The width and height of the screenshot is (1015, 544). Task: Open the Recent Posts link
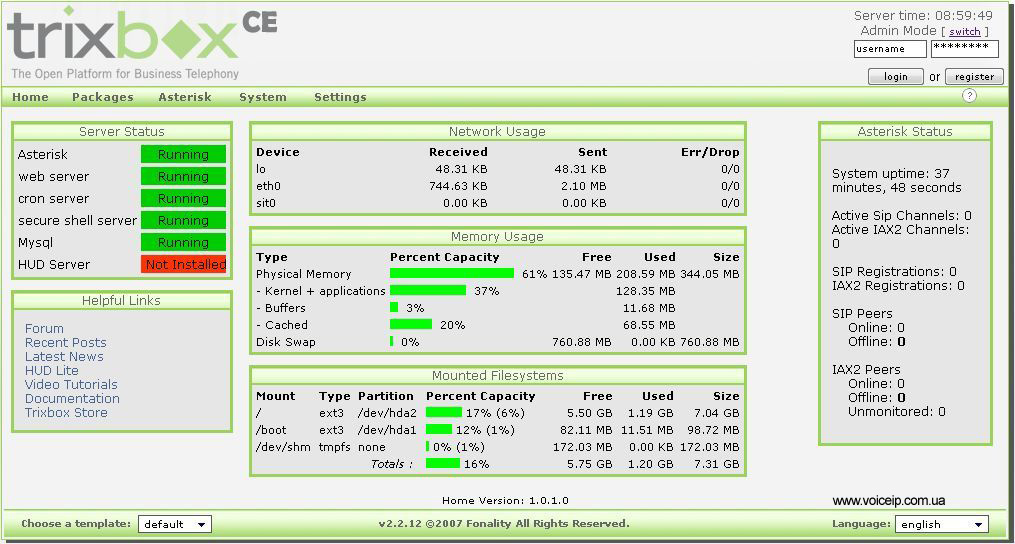click(65, 343)
